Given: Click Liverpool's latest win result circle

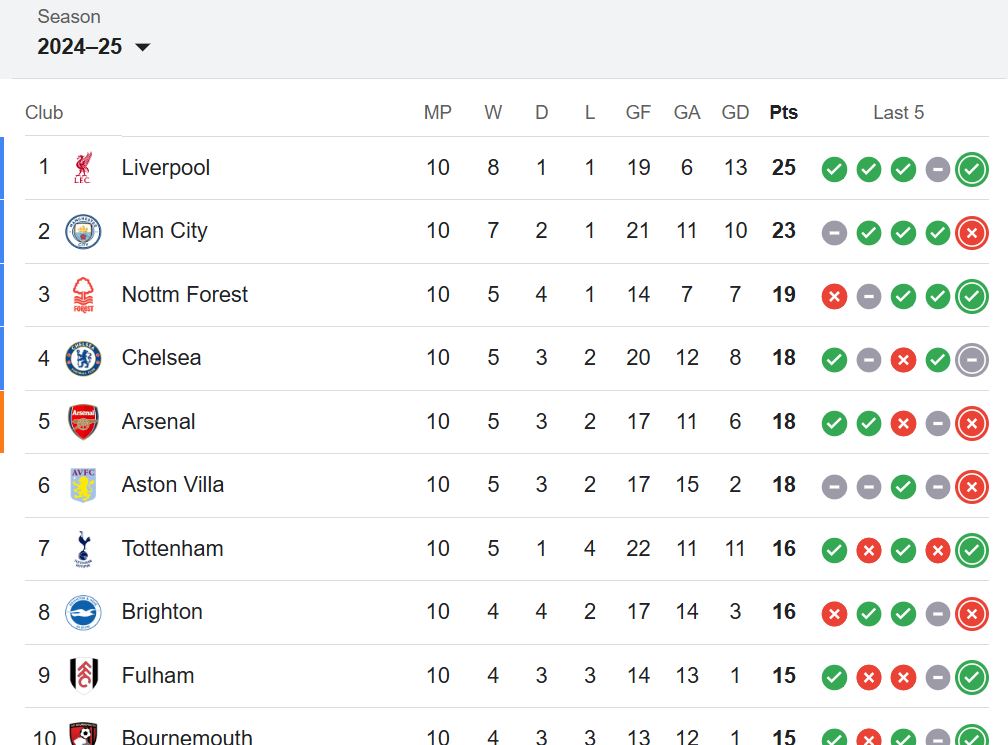Looking at the screenshot, I should (x=971, y=170).
